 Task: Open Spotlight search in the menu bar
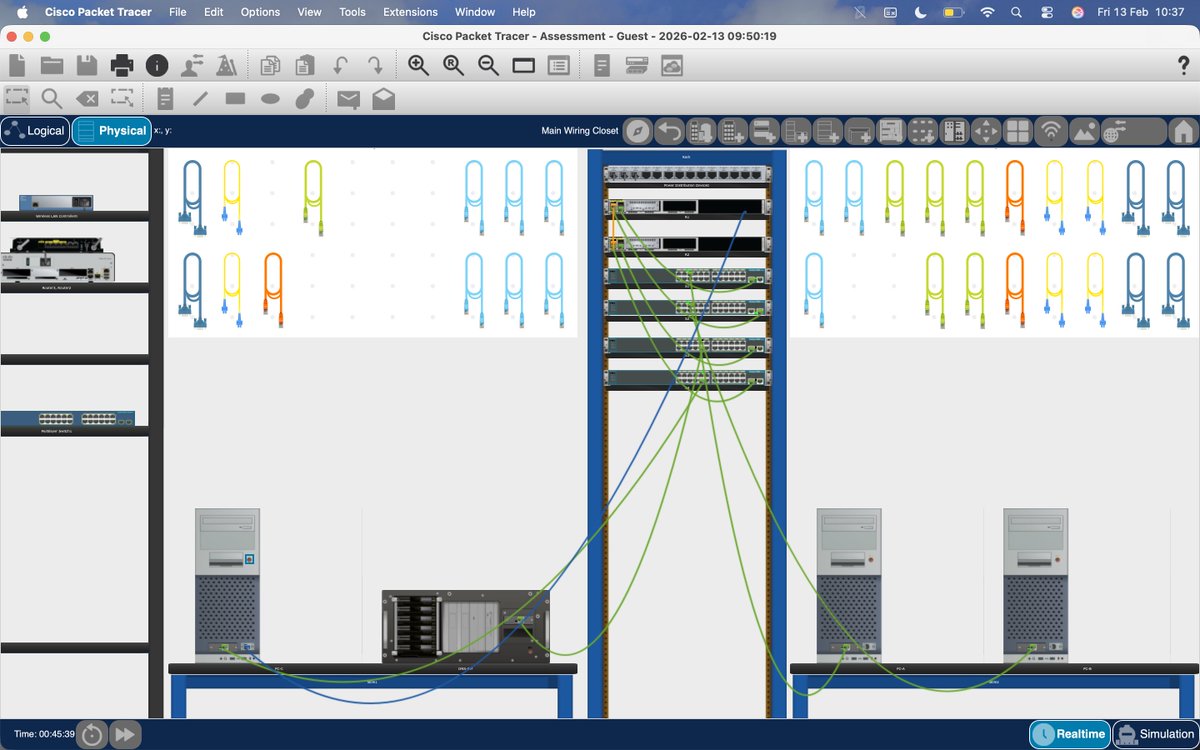[x=1016, y=12]
